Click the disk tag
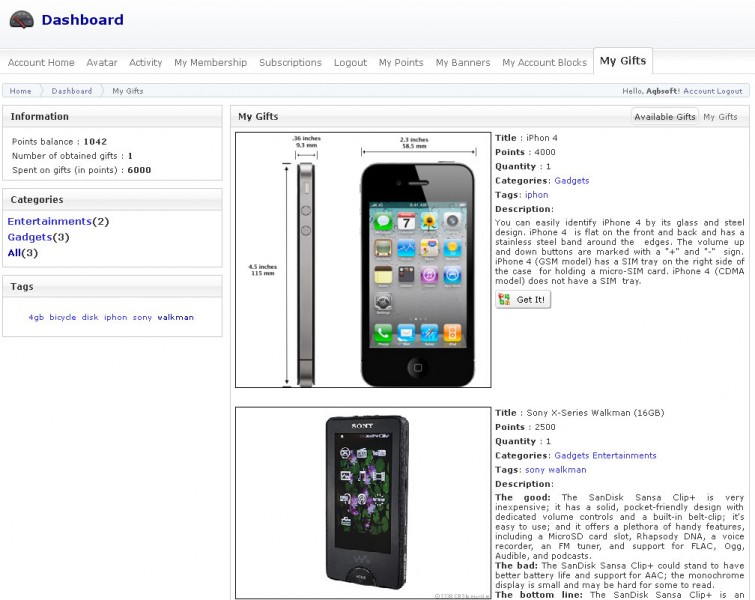This screenshot has height=600, width=755. tap(90, 317)
